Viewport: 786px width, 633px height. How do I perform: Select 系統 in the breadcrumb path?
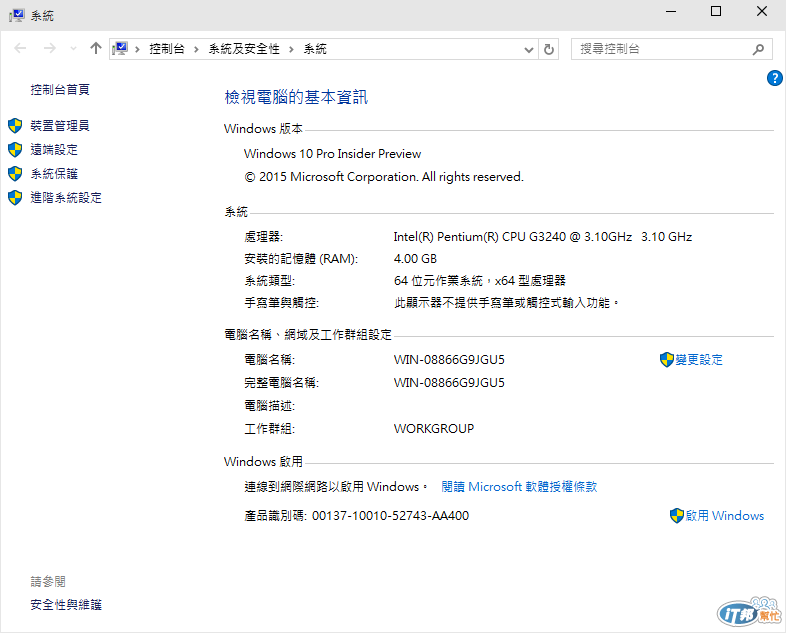(315, 49)
